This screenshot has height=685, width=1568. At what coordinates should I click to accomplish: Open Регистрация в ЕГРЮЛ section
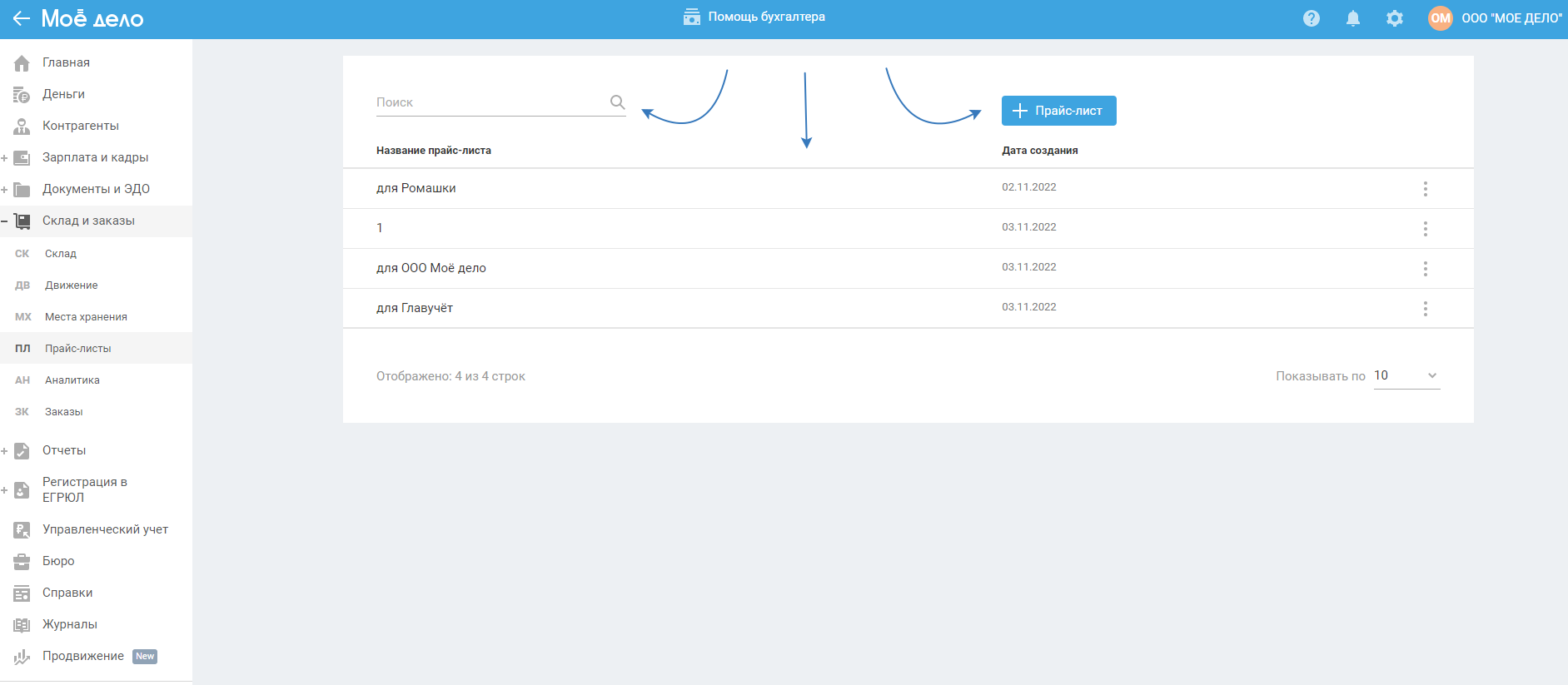point(85,489)
